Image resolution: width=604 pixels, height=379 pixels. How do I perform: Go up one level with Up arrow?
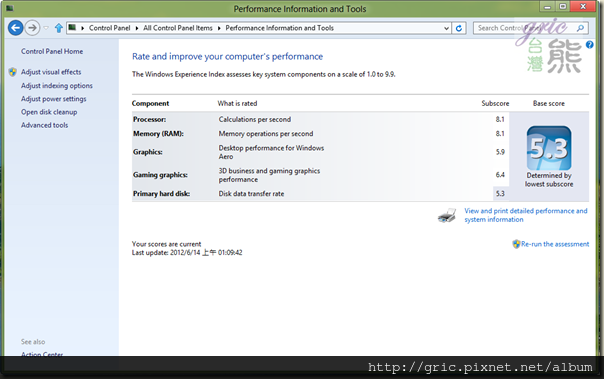[59, 28]
